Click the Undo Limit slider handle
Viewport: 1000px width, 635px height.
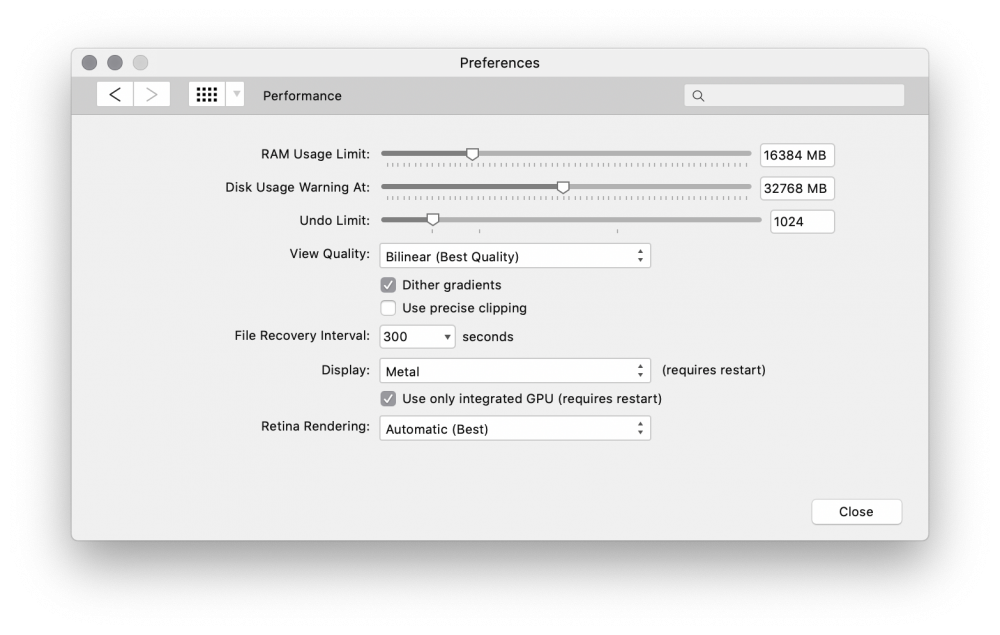click(431, 219)
